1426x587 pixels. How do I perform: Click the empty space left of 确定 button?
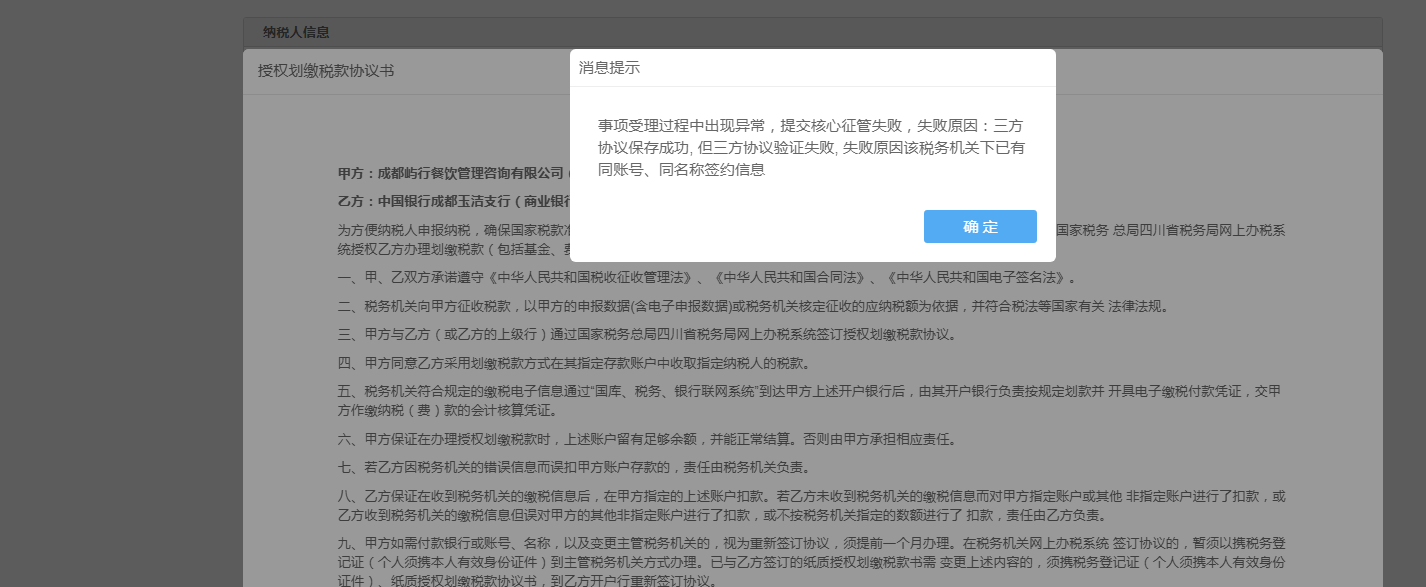[x=750, y=227]
